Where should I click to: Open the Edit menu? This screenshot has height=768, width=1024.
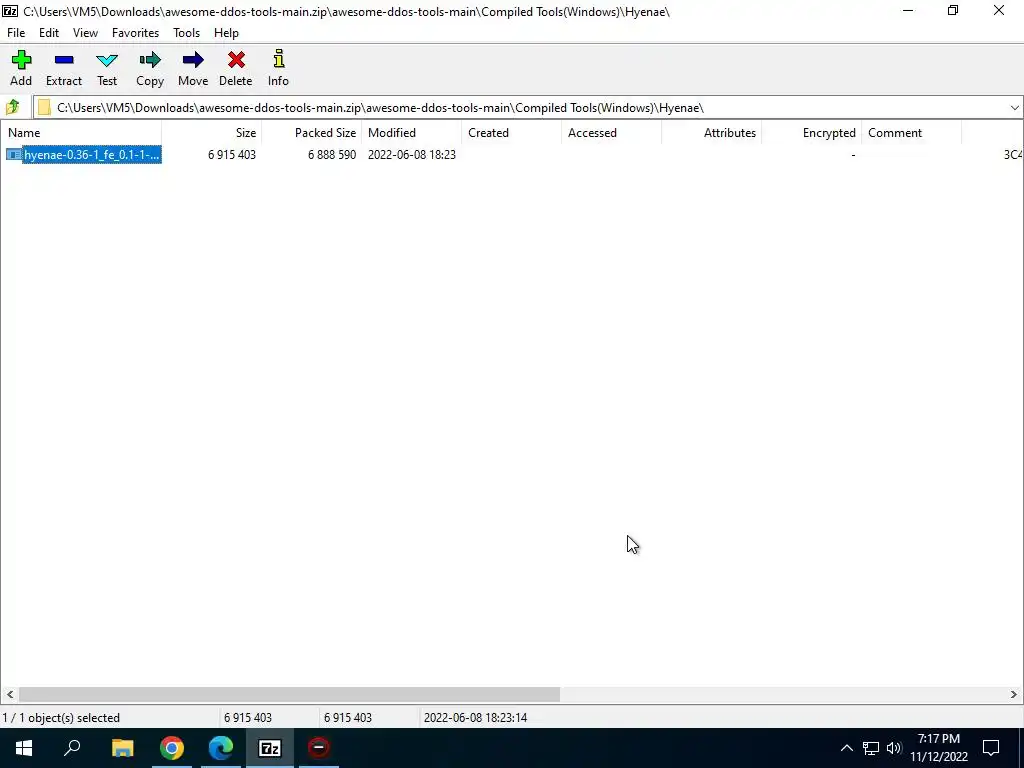[49, 33]
